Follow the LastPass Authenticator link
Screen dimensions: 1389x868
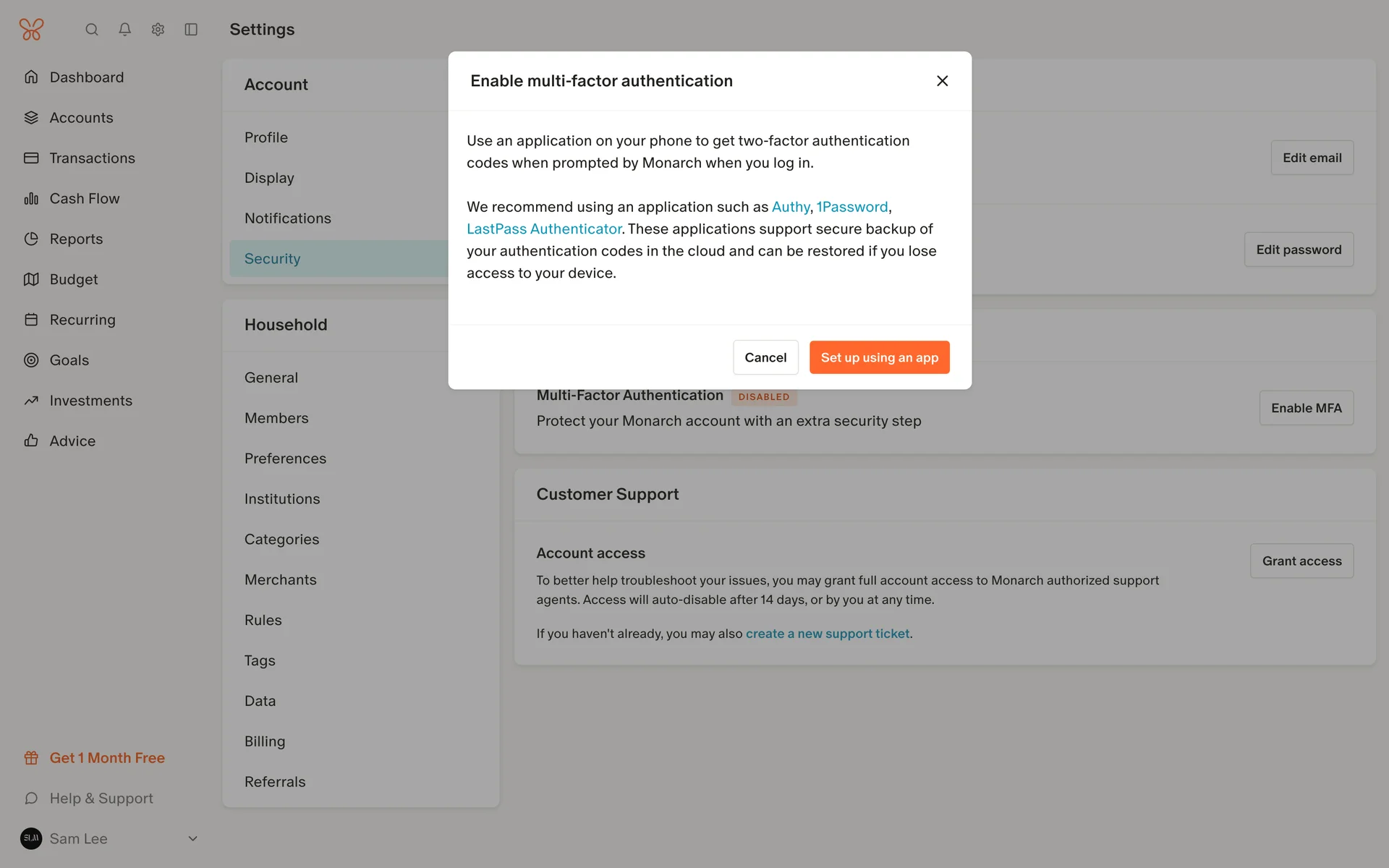click(544, 229)
